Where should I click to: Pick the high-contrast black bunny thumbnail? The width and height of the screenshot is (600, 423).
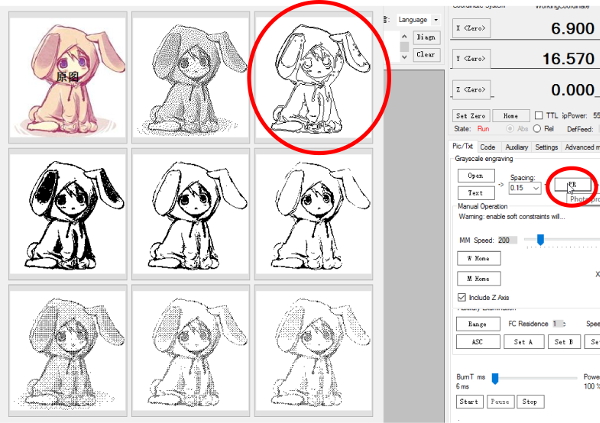tap(67, 214)
